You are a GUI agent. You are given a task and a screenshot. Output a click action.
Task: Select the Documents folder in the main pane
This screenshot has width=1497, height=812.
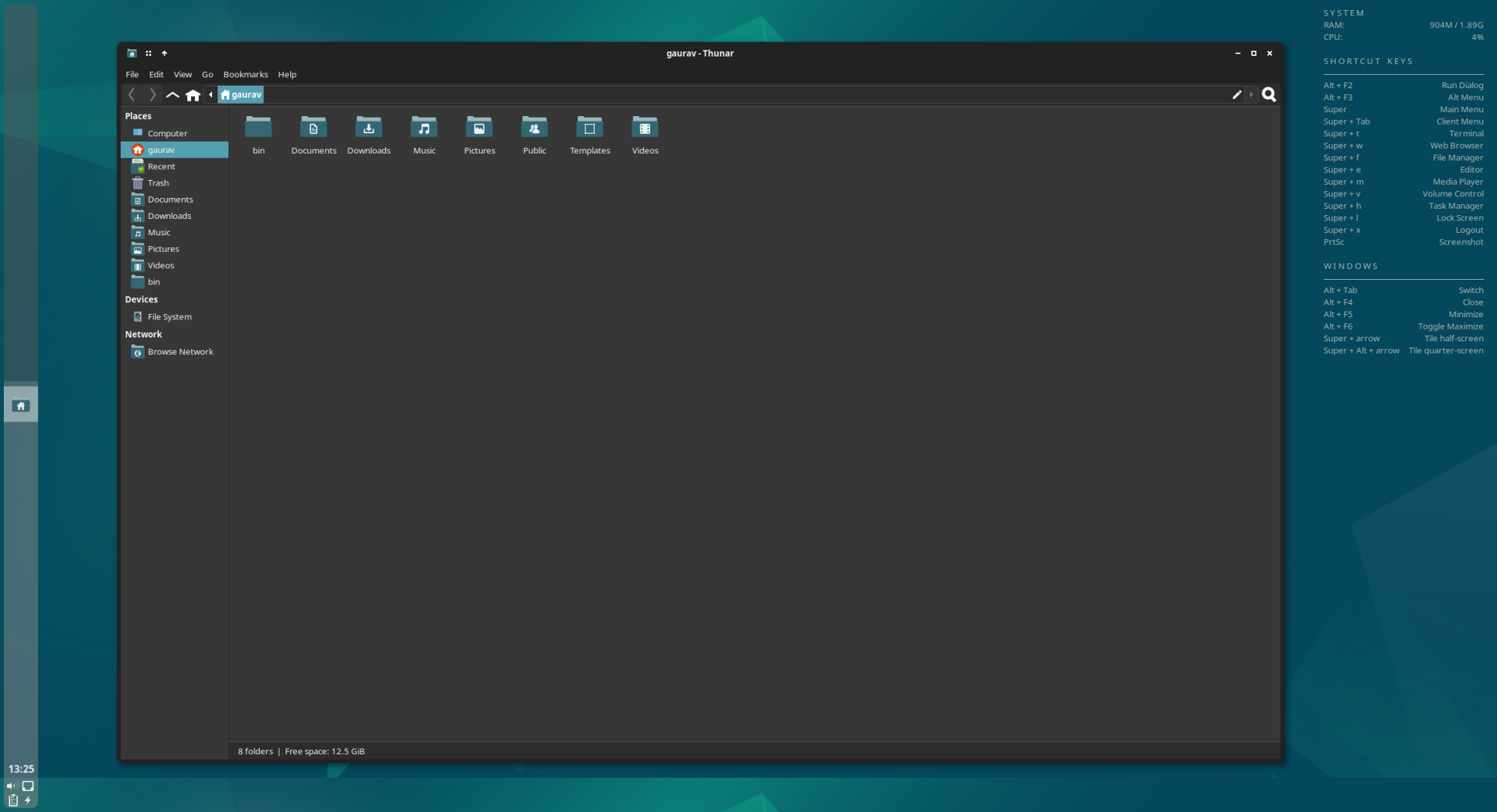313,127
